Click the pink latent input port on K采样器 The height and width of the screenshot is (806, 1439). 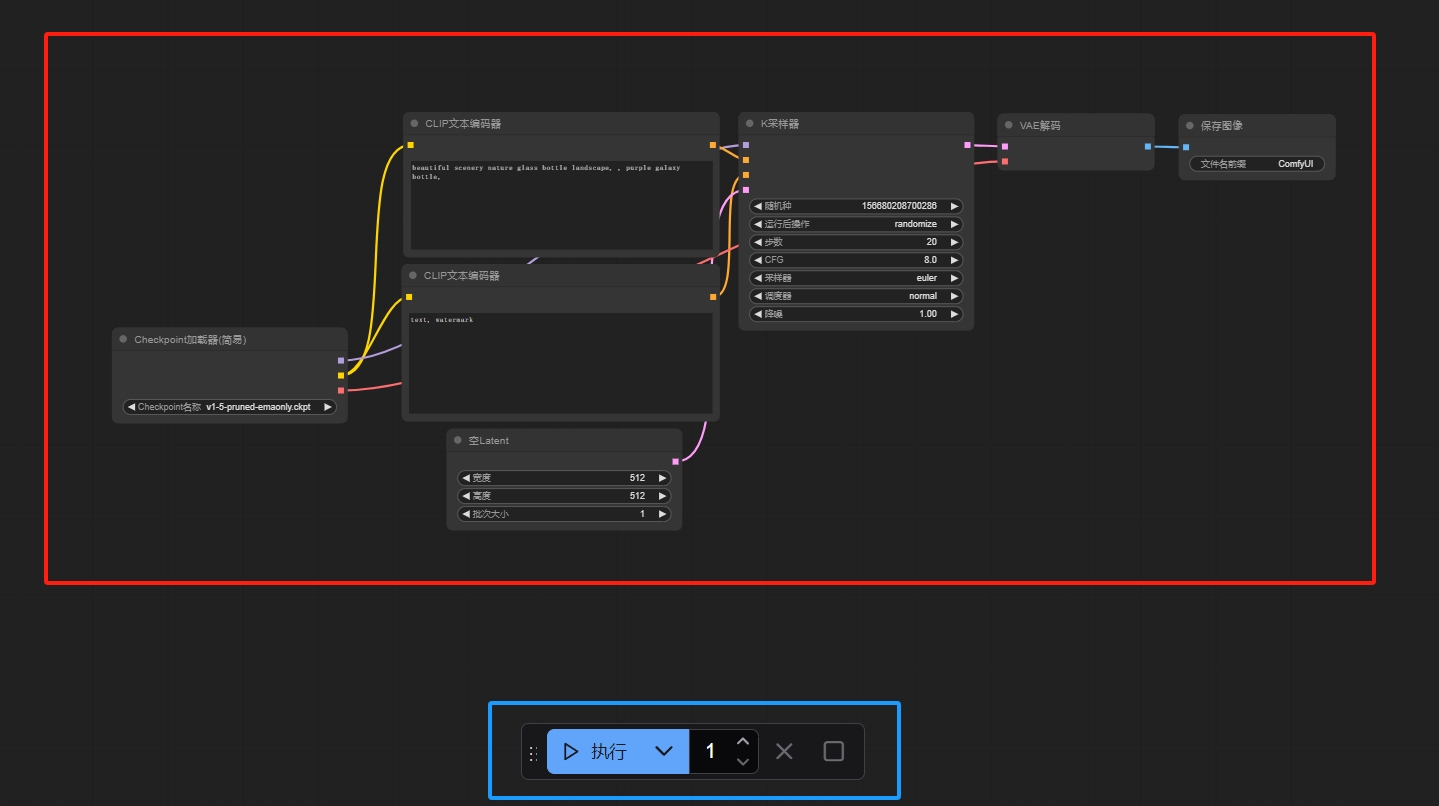[746, 190]
